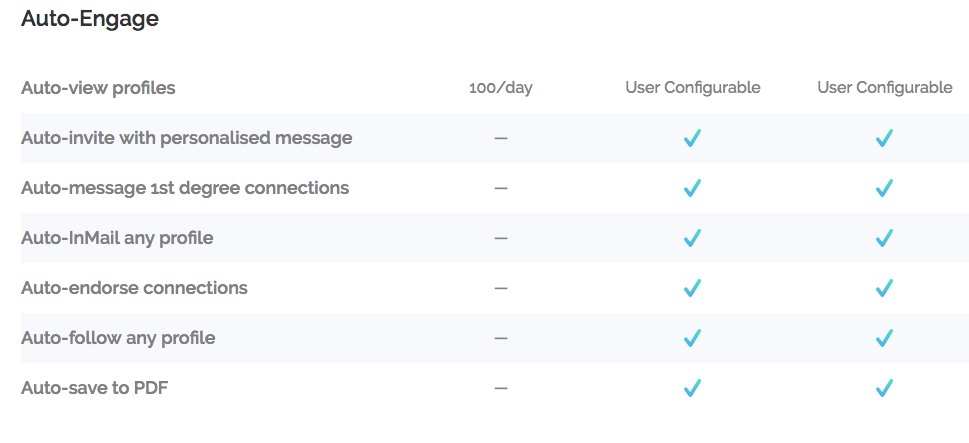Click the last-column User Configurable text
This screenshot has width=969, height=443.
(x=884, y=88)
